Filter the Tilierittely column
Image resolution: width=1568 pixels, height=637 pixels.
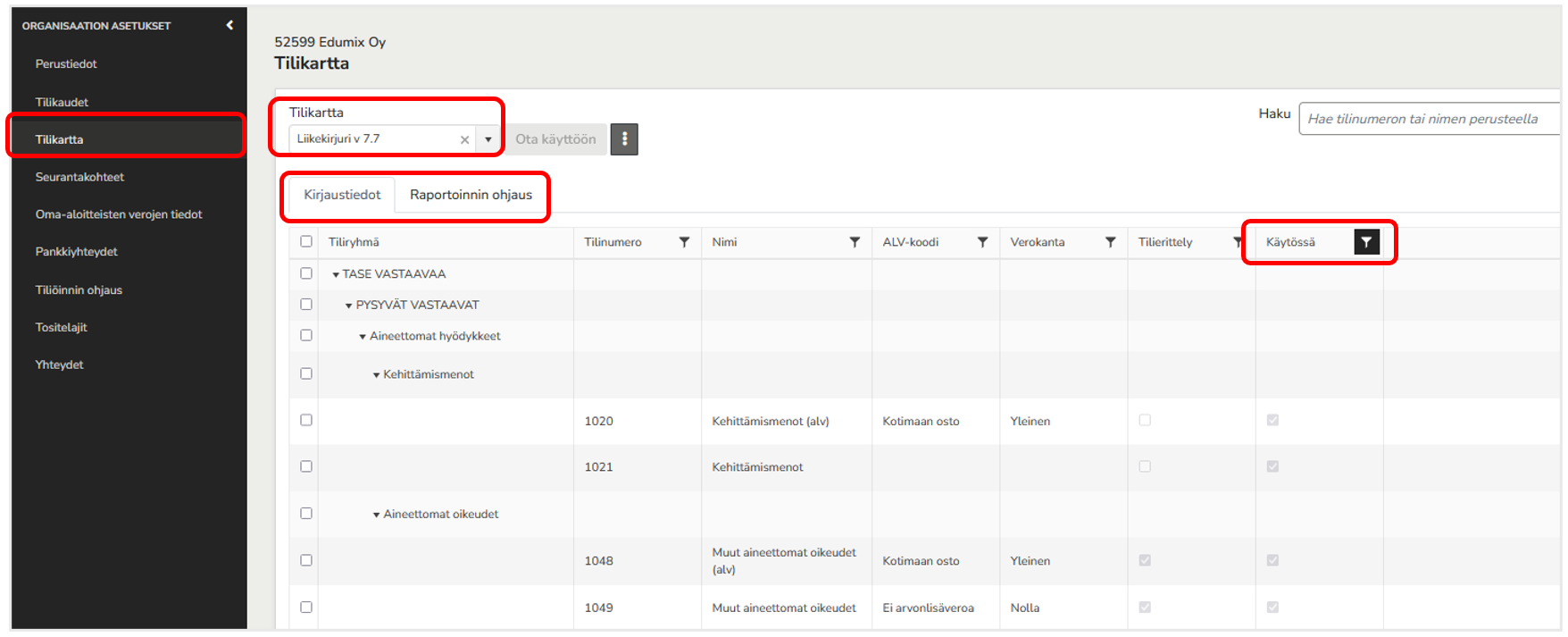tap(1238, 242)
